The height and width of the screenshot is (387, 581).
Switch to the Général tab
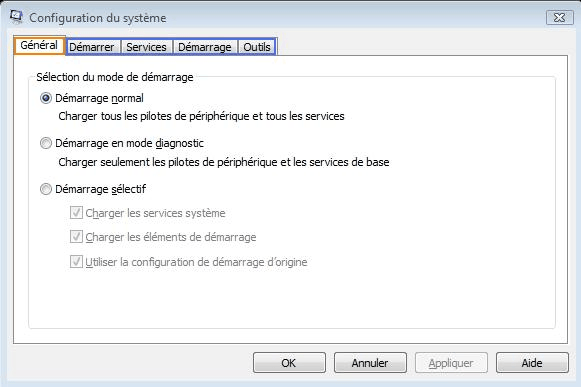[x=39, y=45]
